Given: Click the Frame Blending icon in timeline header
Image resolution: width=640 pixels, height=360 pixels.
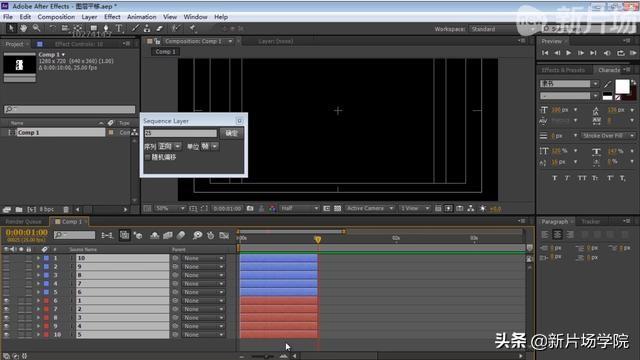Looking at the screenshot, I should pyautogui.click(x=168, y=235).
